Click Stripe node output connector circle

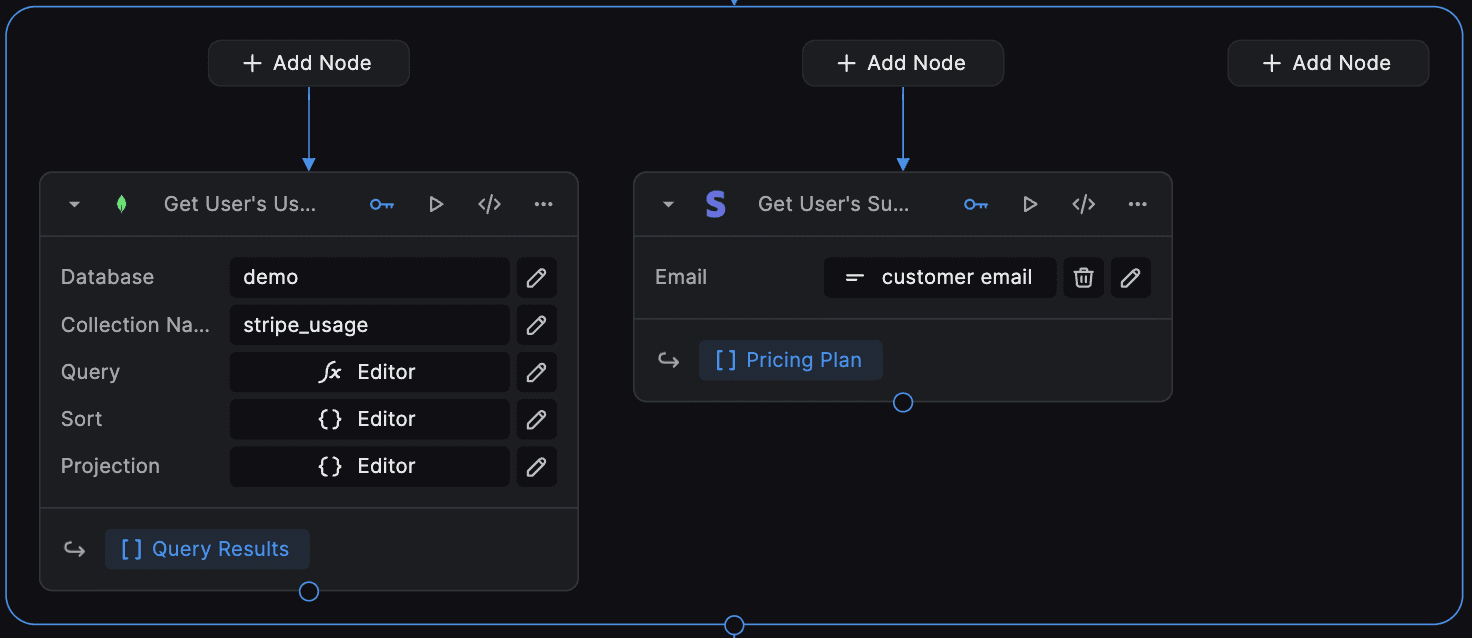tap(903, 402)
